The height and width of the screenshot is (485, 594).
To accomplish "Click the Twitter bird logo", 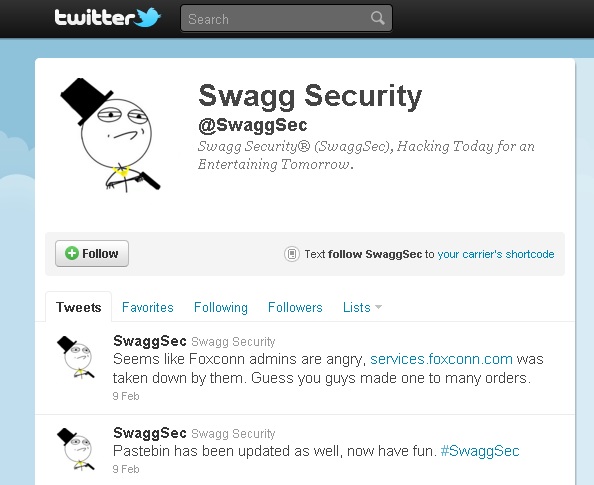I will [148, 17].
